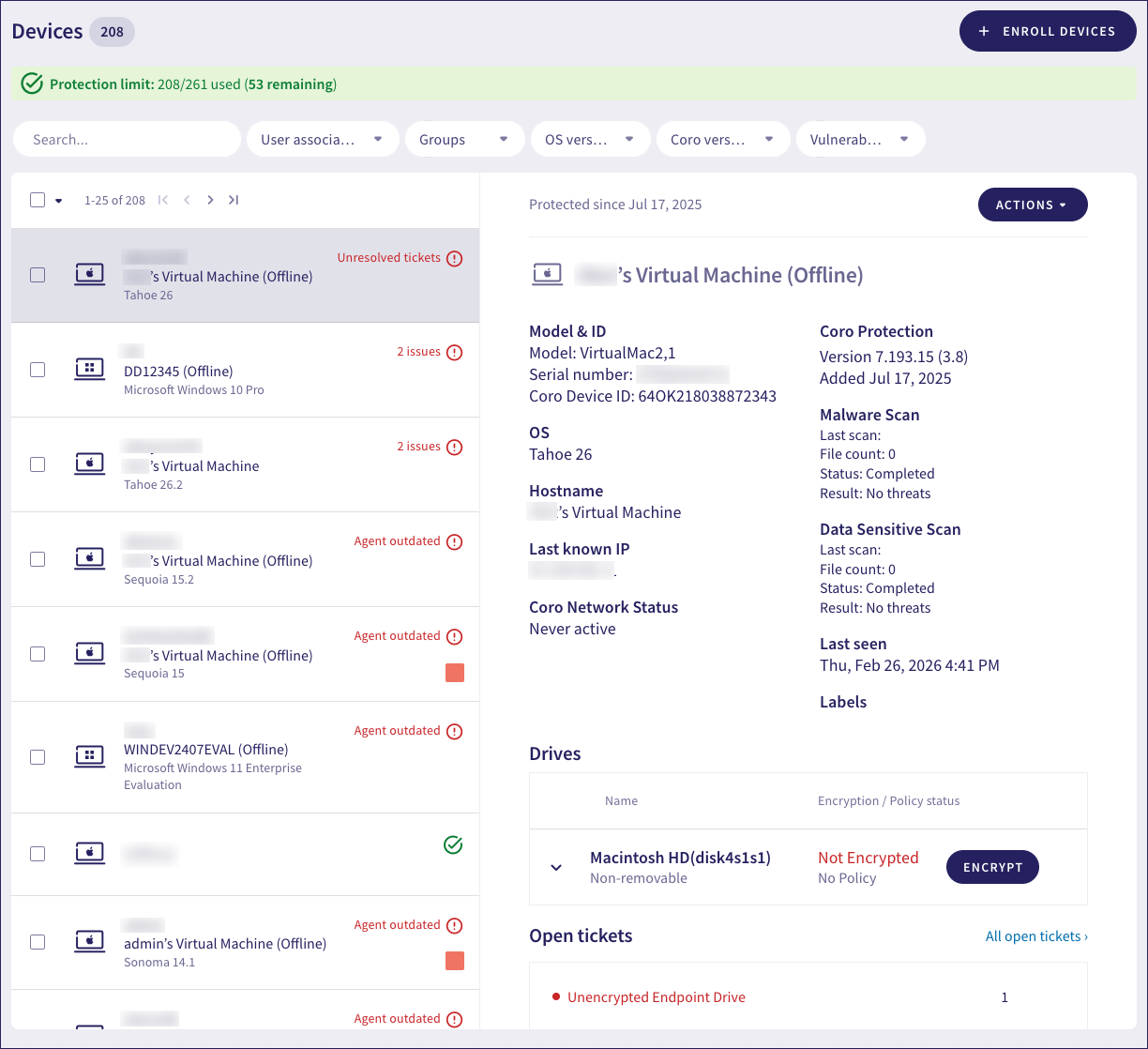Image resolution: width=1148 pixels, height=1049 pixels.
Task: Select the WINDEV2407EVAL device checkbox
Action: coord(38,757)
